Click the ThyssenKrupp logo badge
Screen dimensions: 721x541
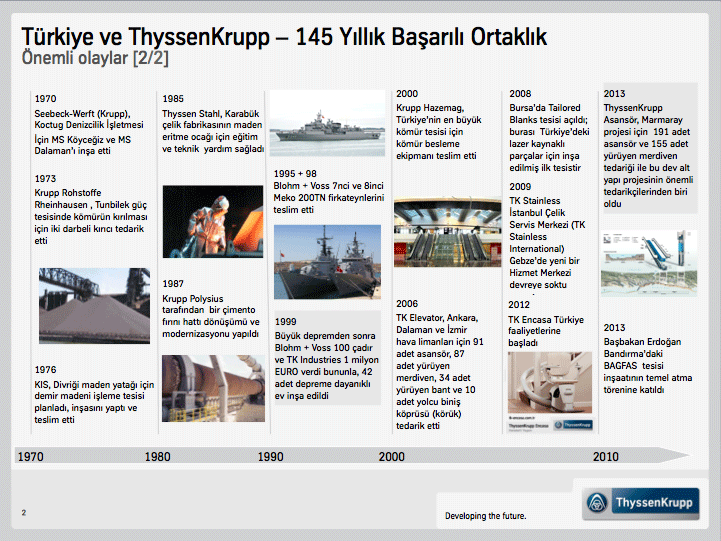pyautogui.click(x=641, y=504)
